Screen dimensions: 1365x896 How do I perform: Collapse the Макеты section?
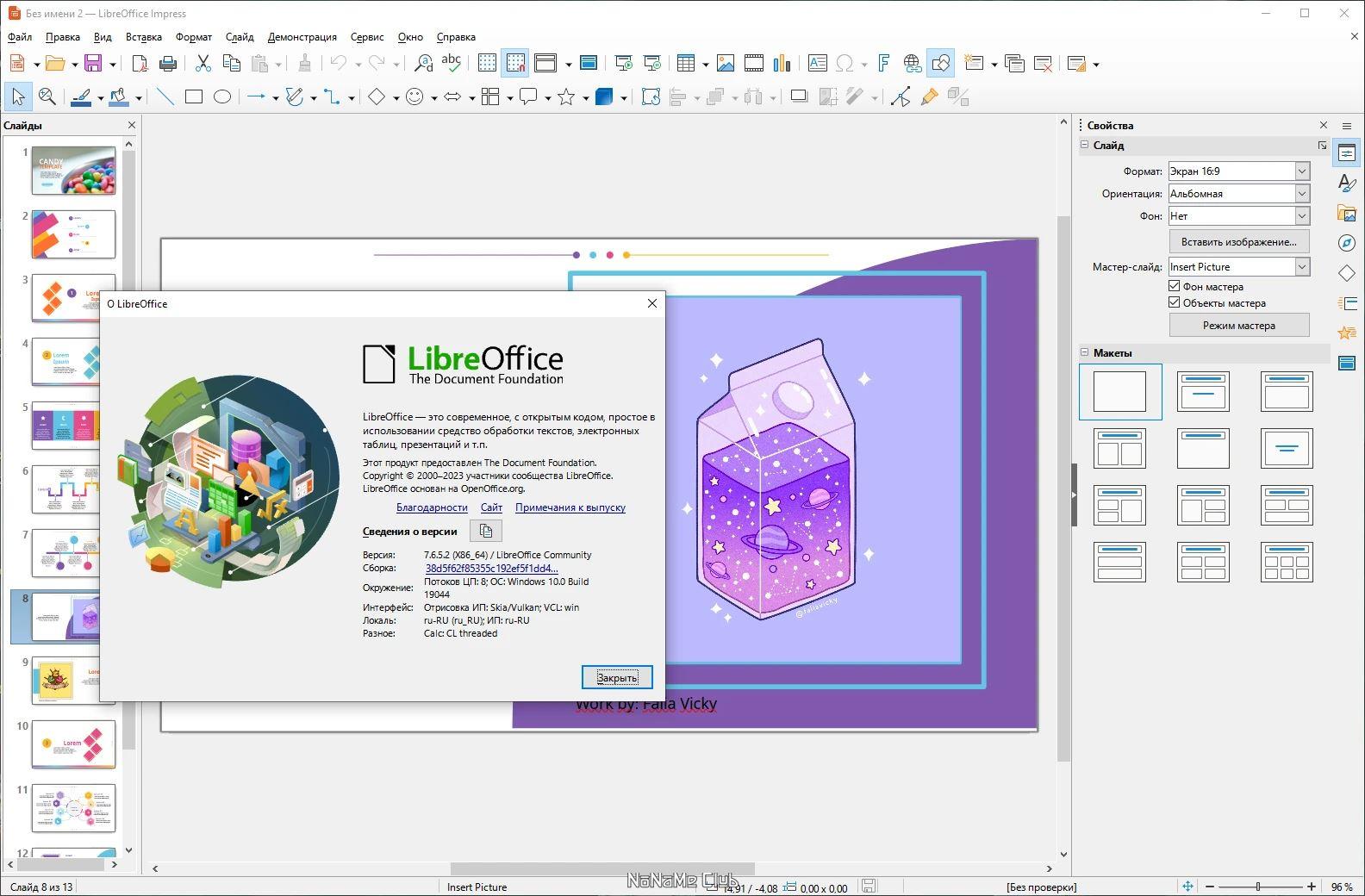click(x=1085, y=352)
